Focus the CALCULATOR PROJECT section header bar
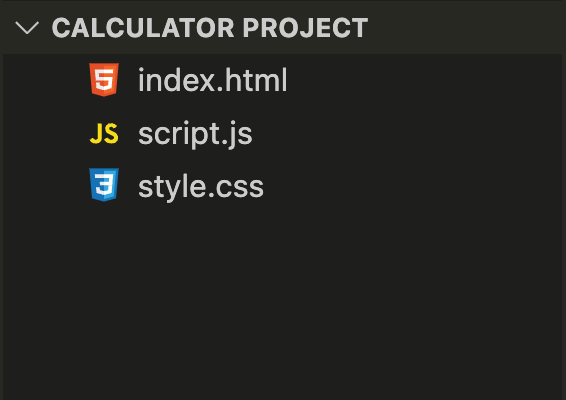The image size is (566, 400). pos(283,28)
